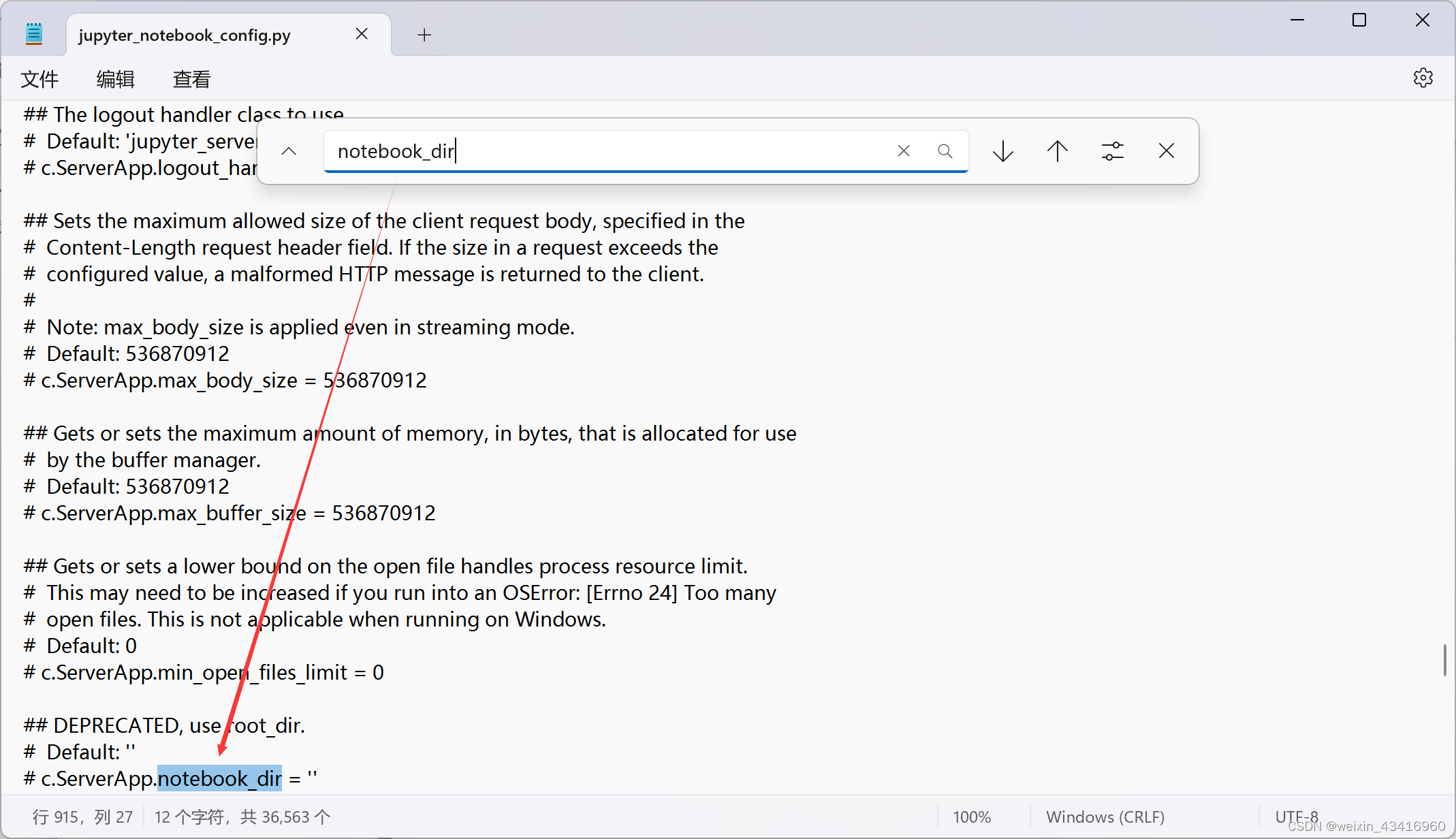Click 'Content-Length request header field' line

click(370, 247)
